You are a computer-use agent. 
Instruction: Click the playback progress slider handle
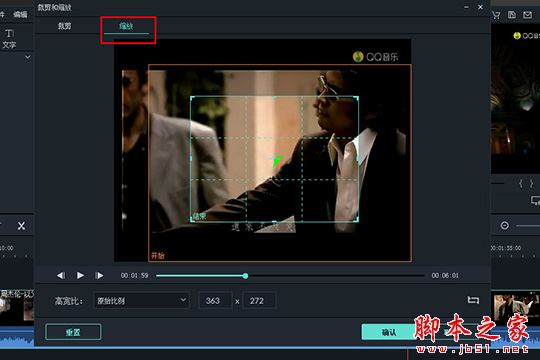tap(245, 276)
